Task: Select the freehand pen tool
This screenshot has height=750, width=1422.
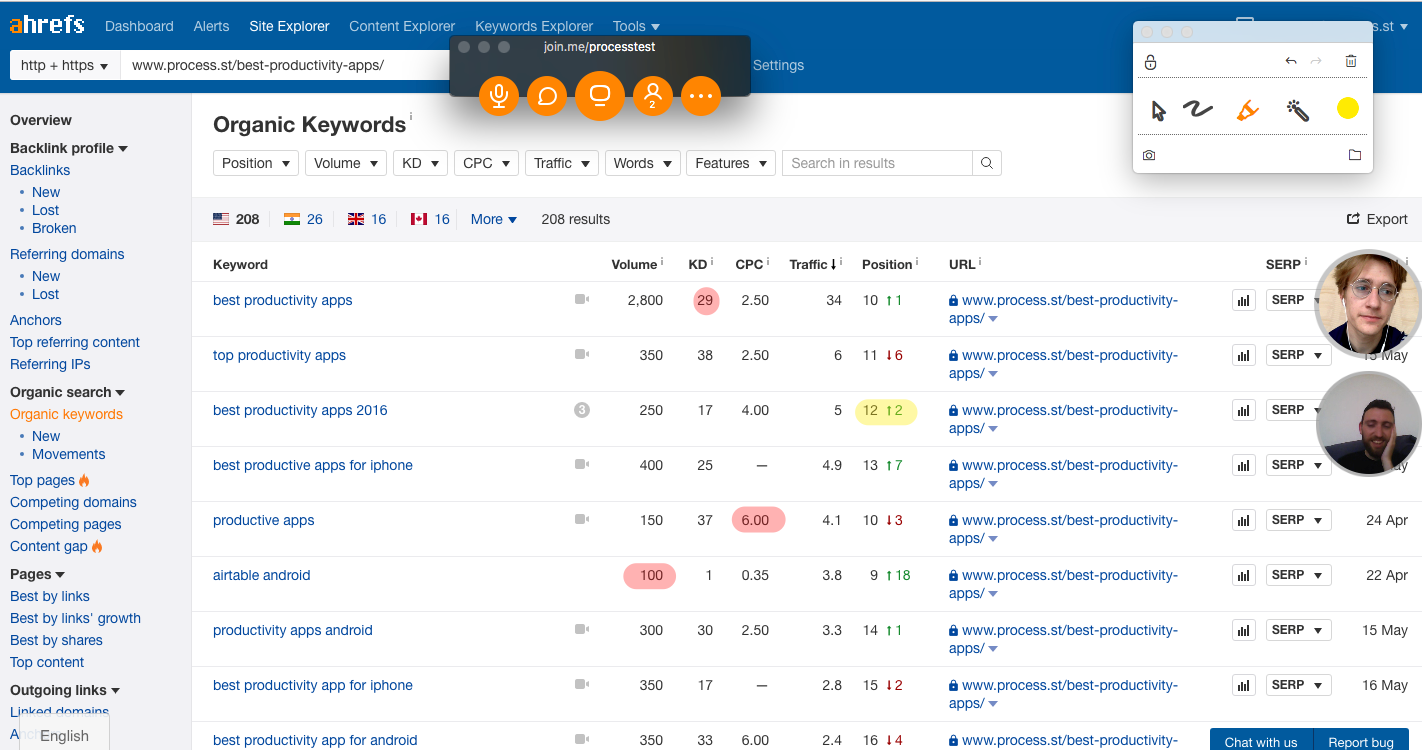Action: tap(1197, 109)
